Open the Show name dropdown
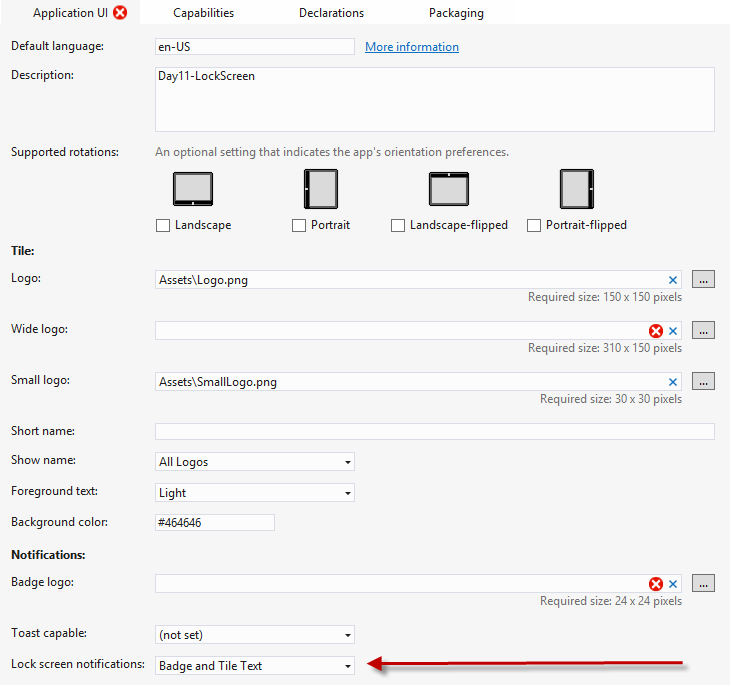Image resolution: width=730 pixels, height=685 pixels. pyautogui.click(x=254, y=462)
